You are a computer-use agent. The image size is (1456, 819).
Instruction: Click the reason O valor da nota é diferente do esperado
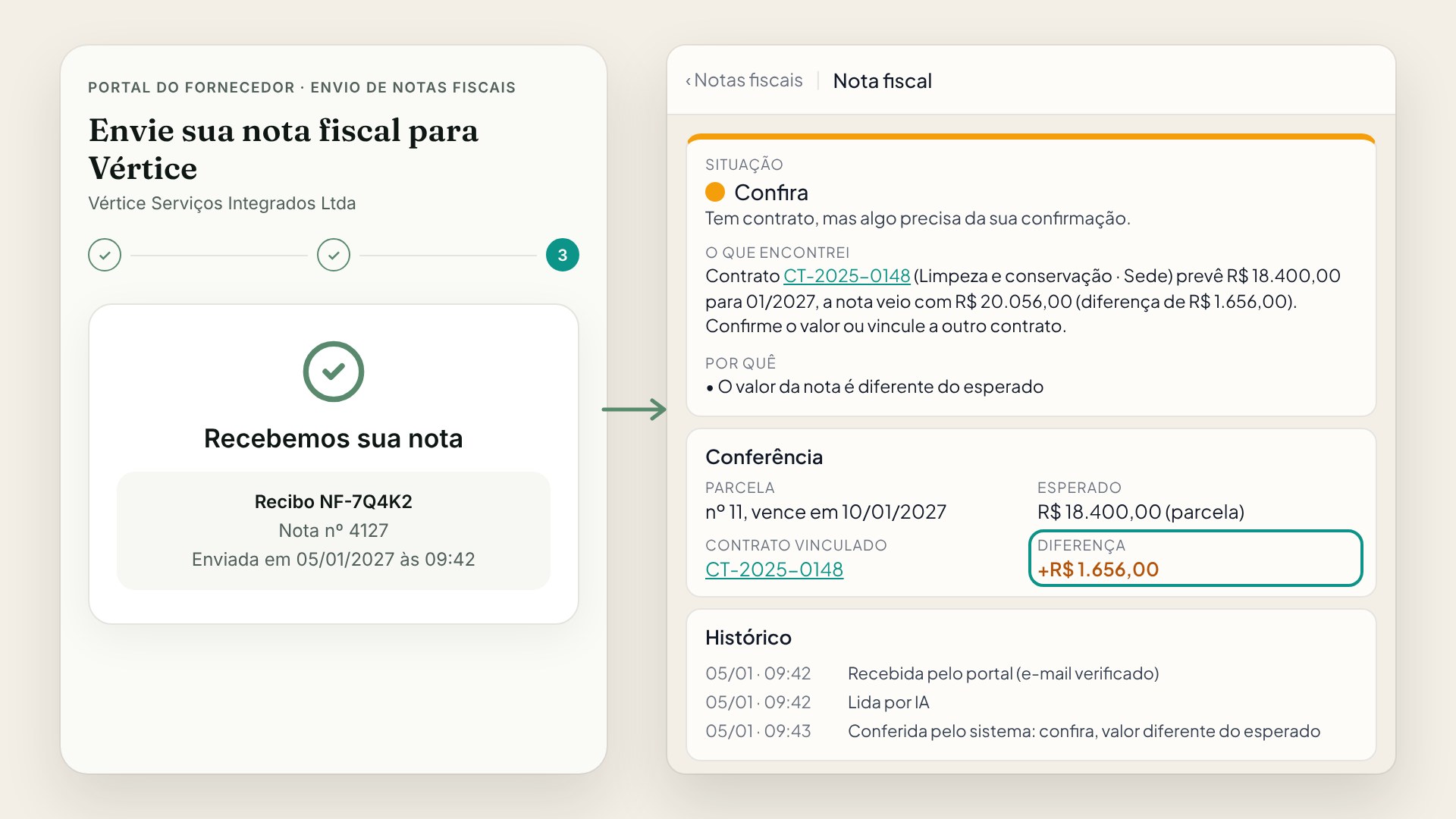coord(880,387)
